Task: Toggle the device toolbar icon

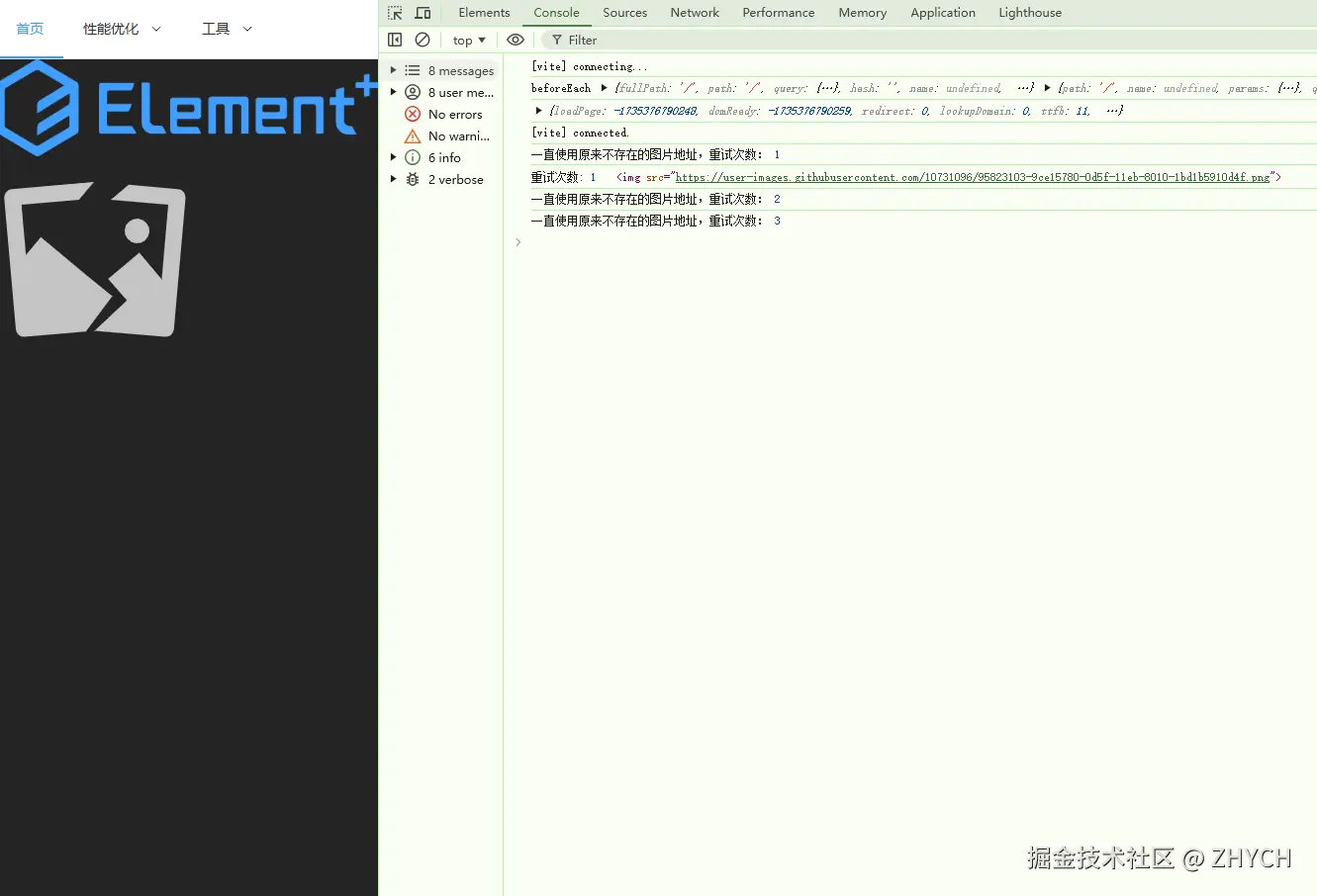Action: coord(423,13)
